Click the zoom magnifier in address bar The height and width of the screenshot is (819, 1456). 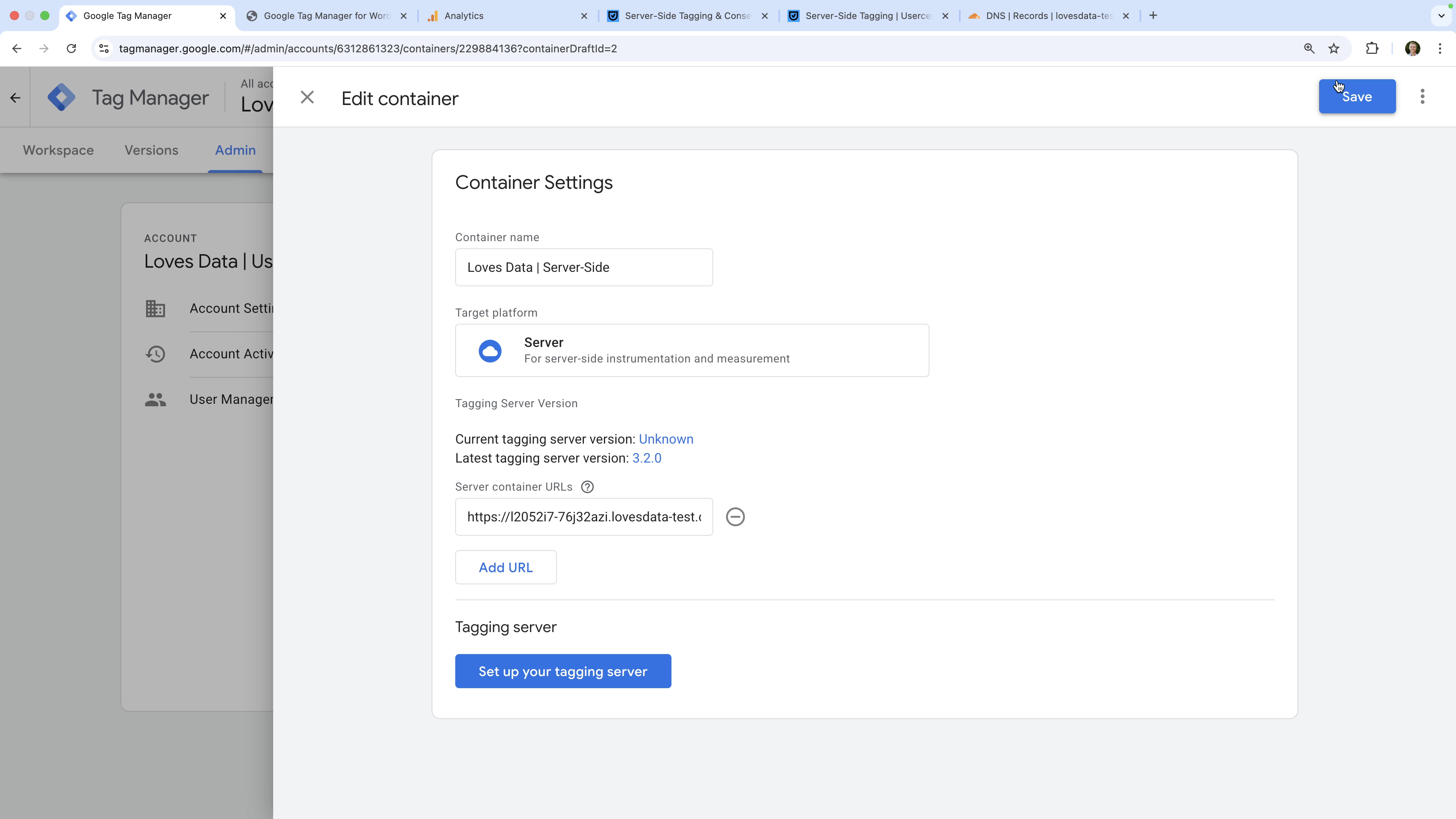coord(1309,49)
